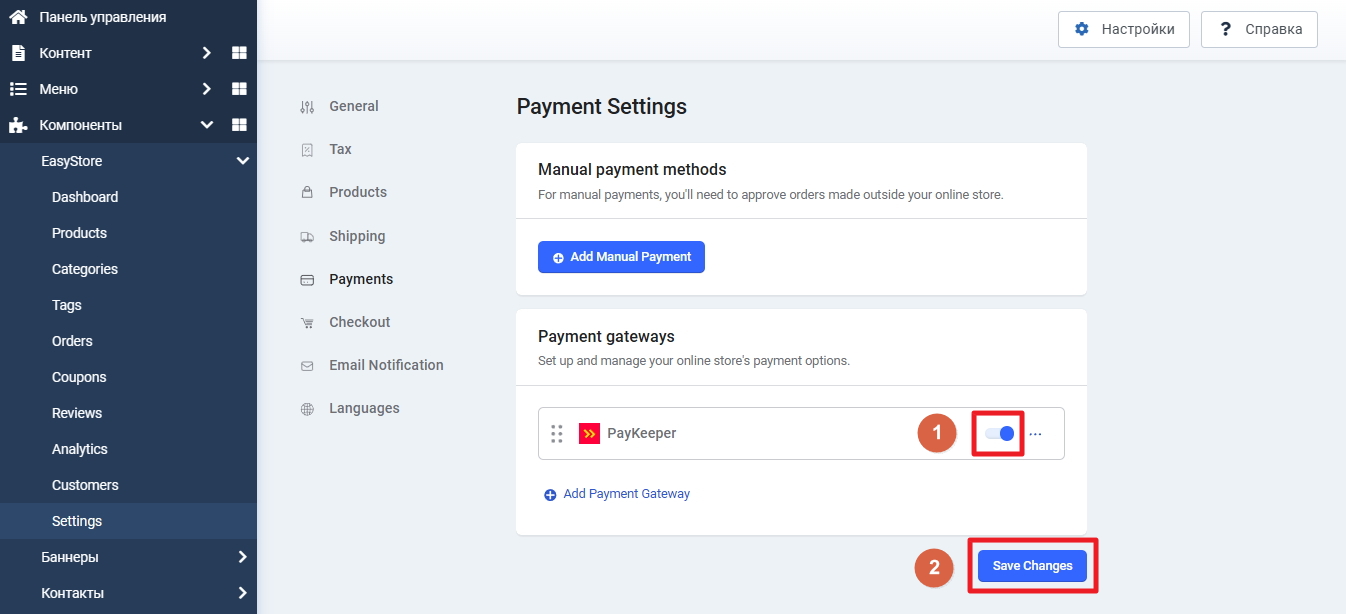Expand the Баннеры section
Image resolution: width=1346 pixels, height=614 pixels.
pyautogui.click(x=242, y=557)
